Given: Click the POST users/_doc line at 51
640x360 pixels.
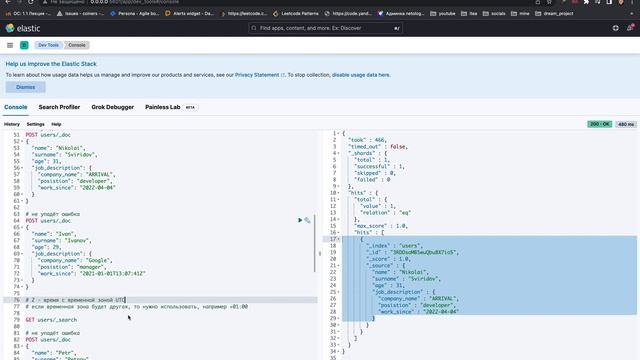Looking at the screenshot, I should coord(48,135).
